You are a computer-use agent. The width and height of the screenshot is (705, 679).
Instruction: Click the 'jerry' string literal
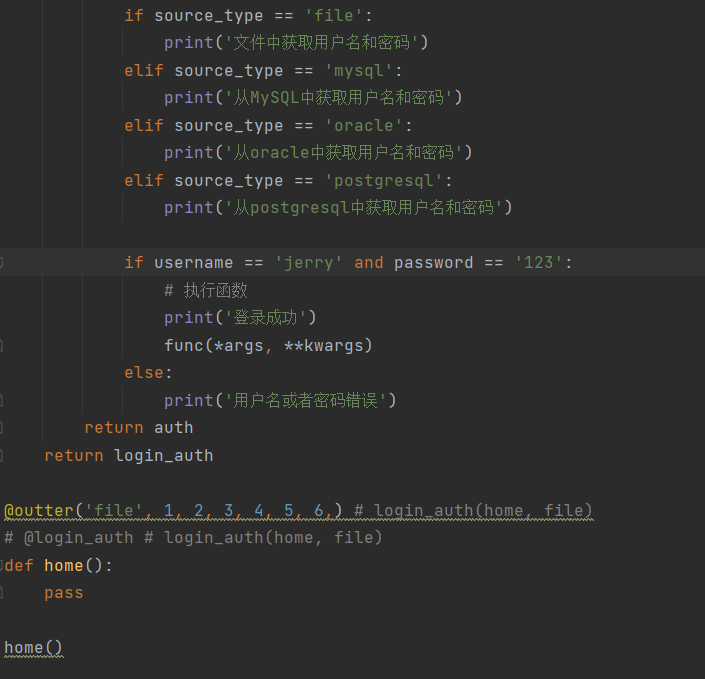[x=308, y=262]
